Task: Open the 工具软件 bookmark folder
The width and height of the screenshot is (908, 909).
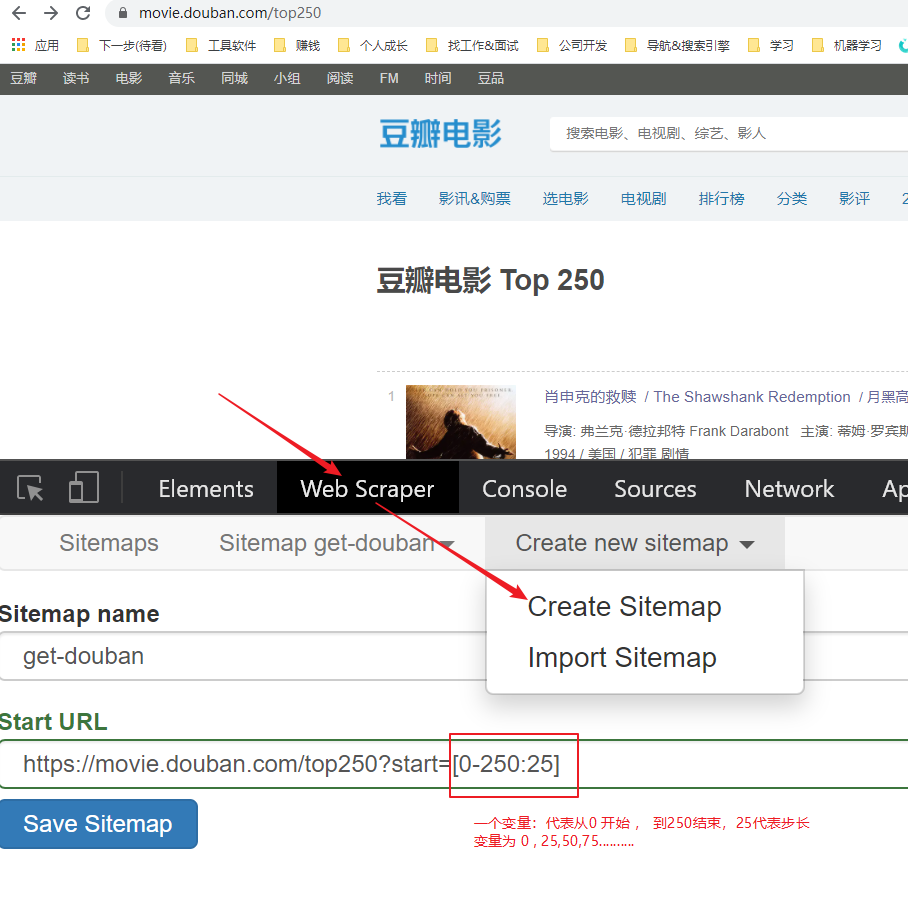Action: click(x=221, y=45)
